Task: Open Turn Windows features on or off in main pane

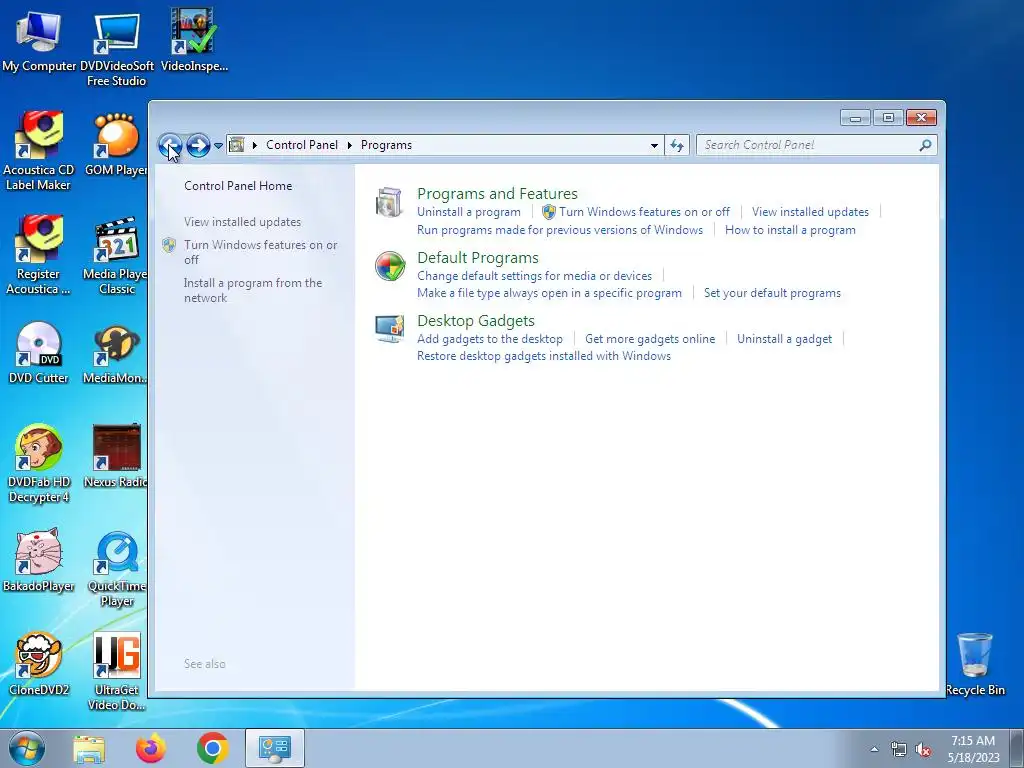Action: [x=645, y=212]
